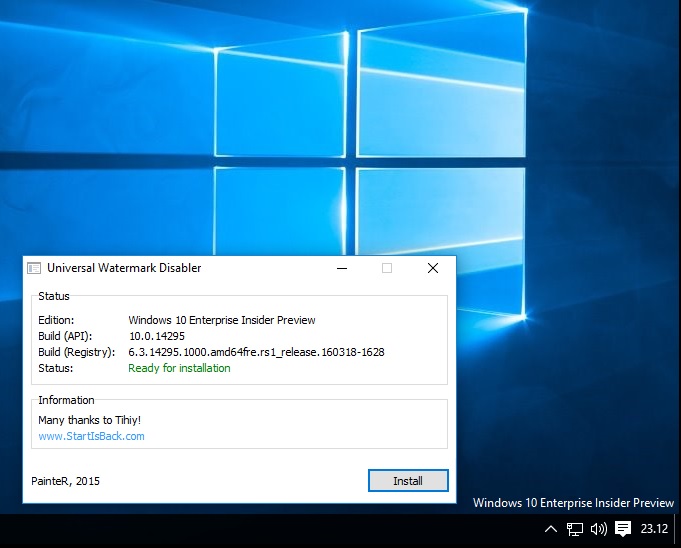Click the Show desktop sliver at the taskbar edge
Screen dimensions: 681x548
point(677,531)
